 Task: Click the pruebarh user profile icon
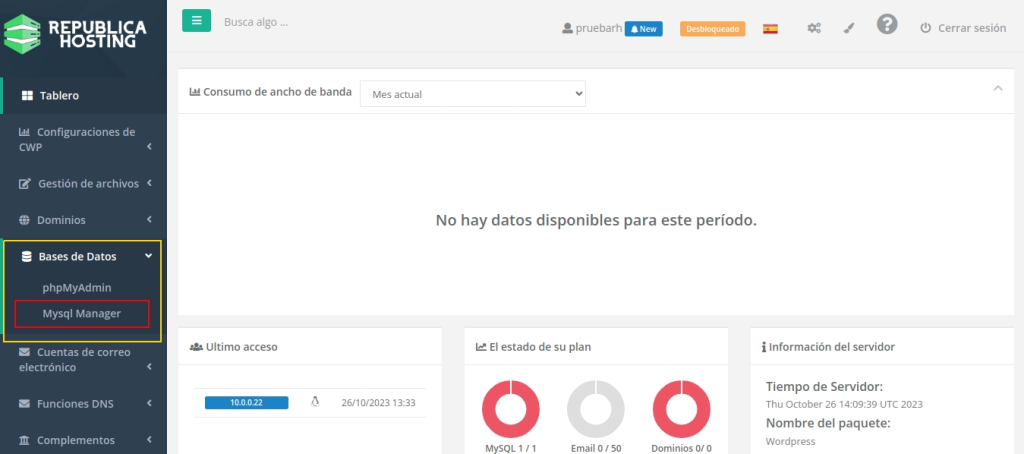(x=568, y=29)
